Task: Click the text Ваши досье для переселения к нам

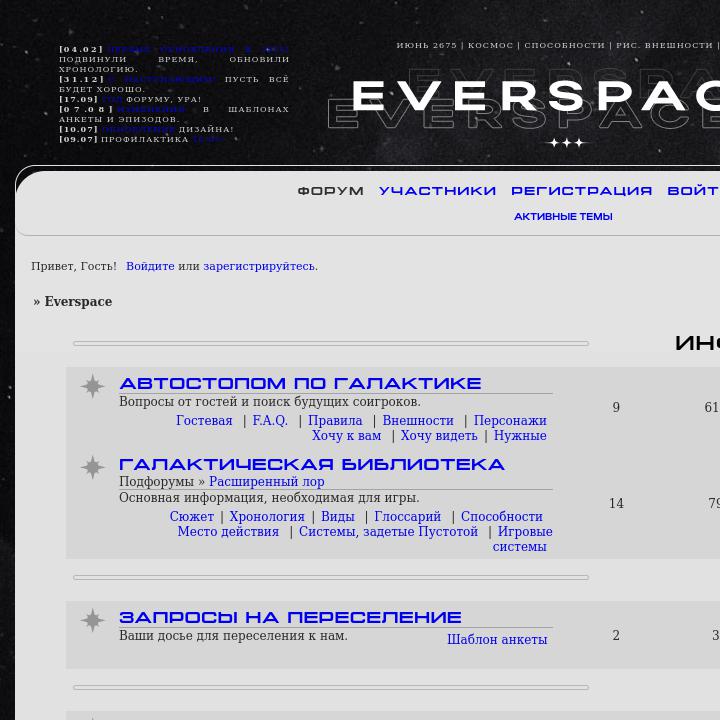Action: click(233, 636)
